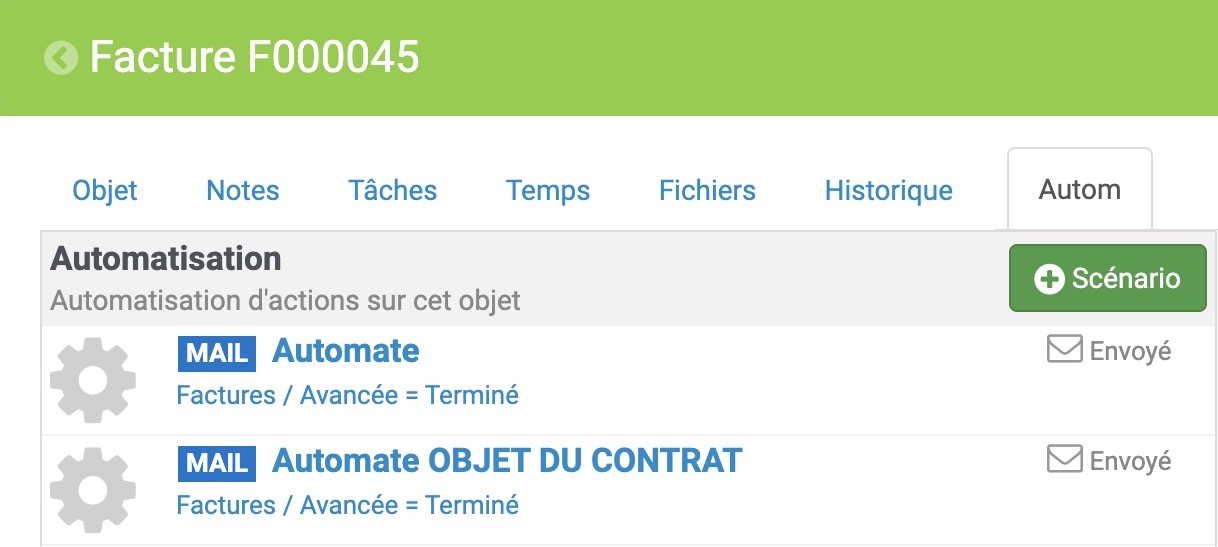
Task: Click Factures / Avancée = Terminé under Automate
Action: [348, 395]
